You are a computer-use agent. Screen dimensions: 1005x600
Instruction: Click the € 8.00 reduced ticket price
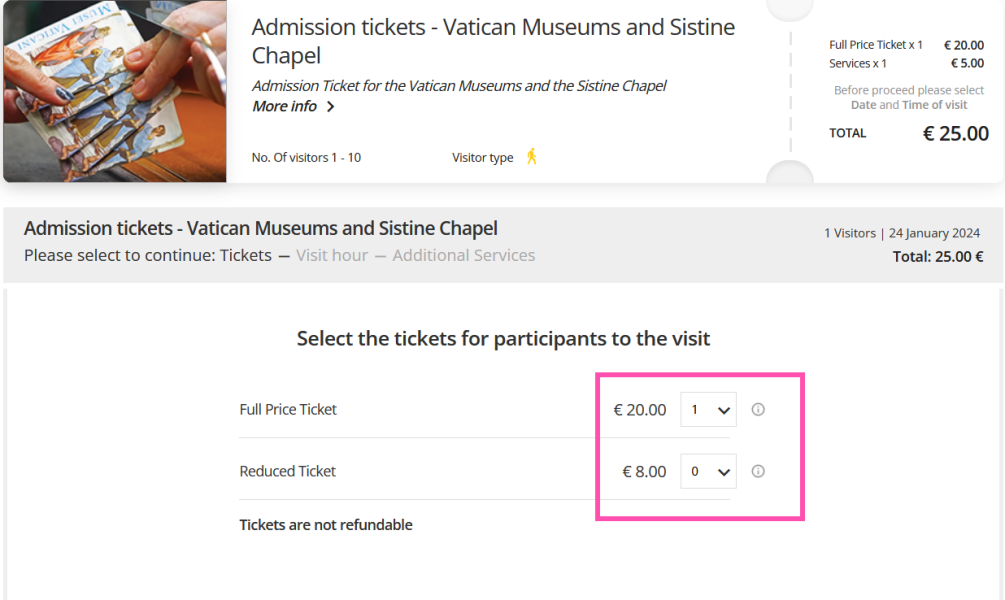point(644,471)
